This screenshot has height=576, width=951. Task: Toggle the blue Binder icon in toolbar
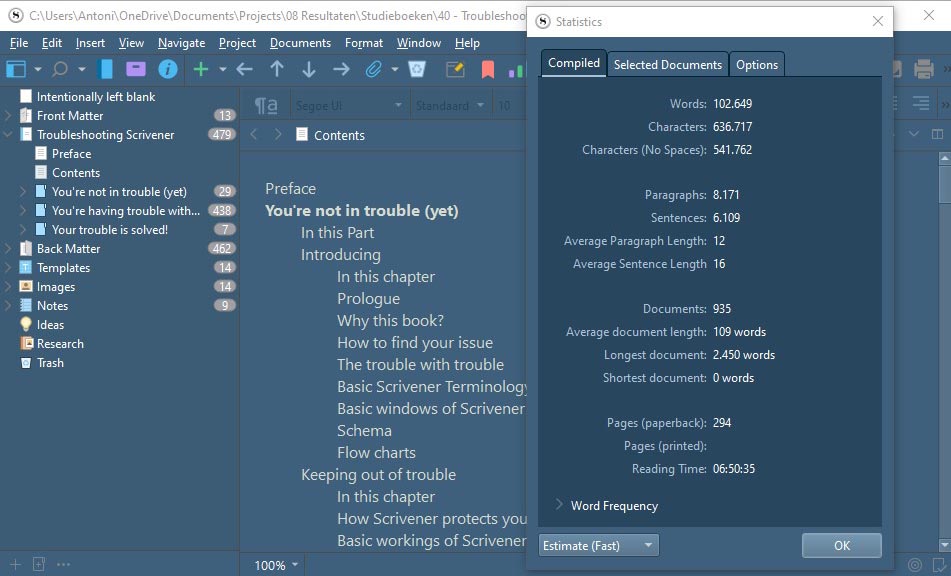(106, 69)
